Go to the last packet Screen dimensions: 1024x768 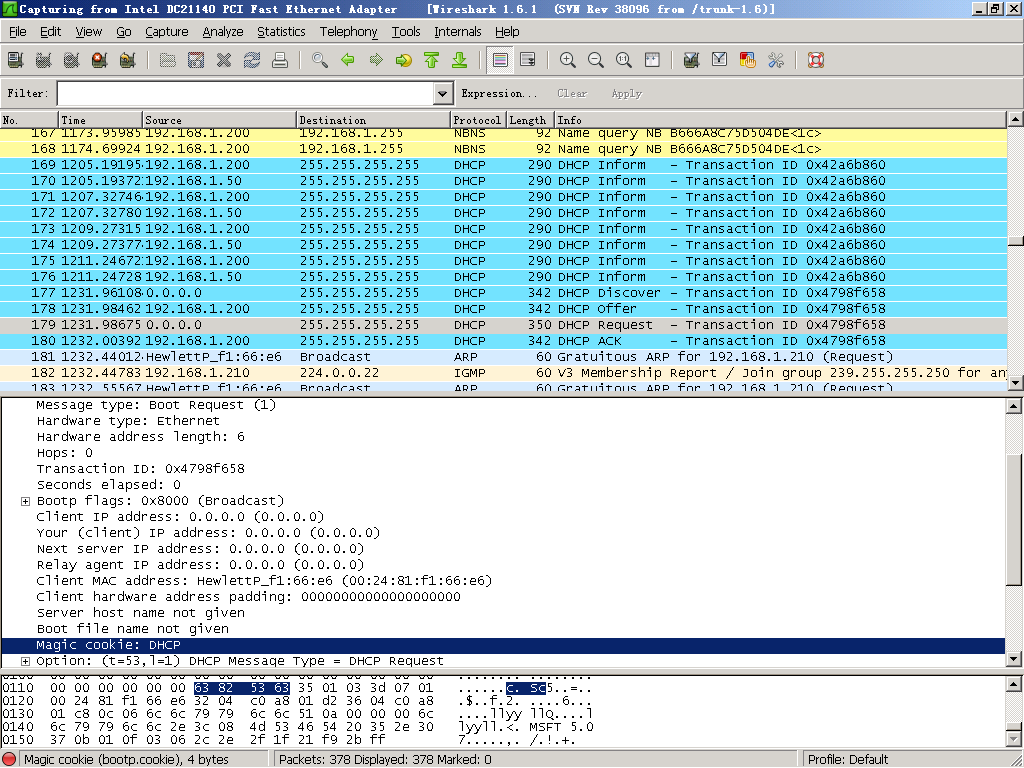tap(460, 60)
